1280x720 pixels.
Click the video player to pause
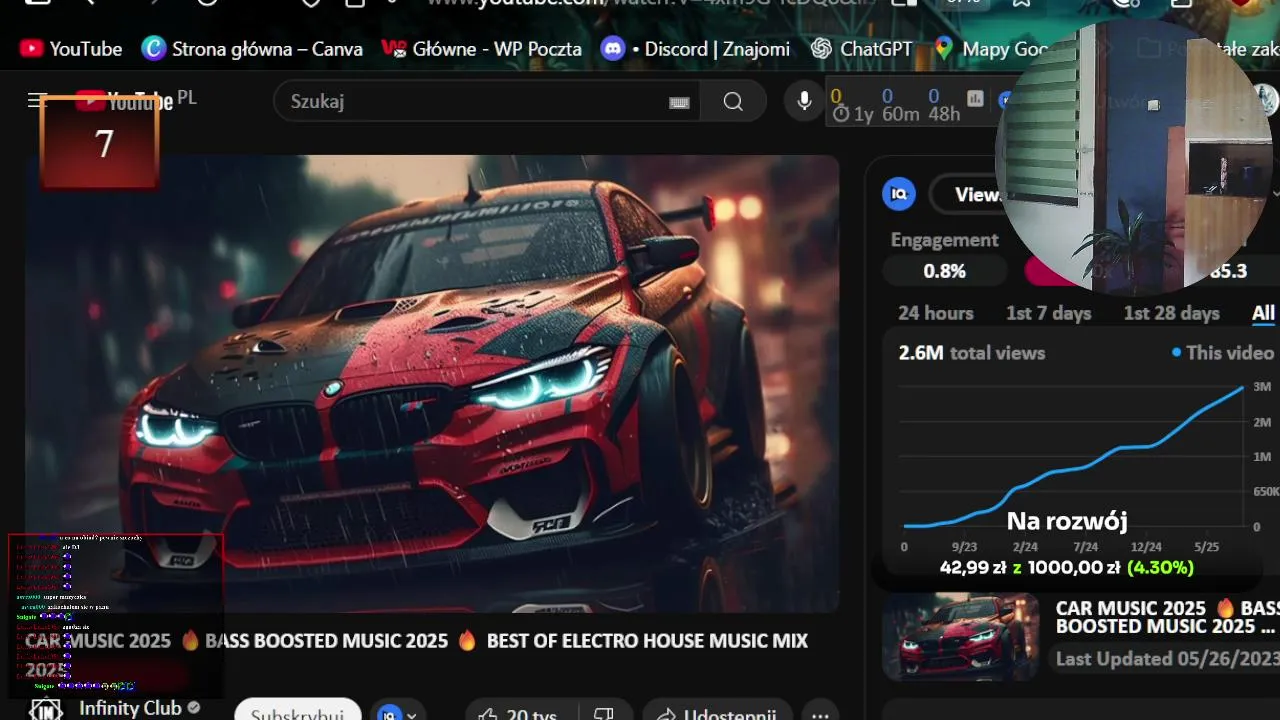click(x=432, y=383)
